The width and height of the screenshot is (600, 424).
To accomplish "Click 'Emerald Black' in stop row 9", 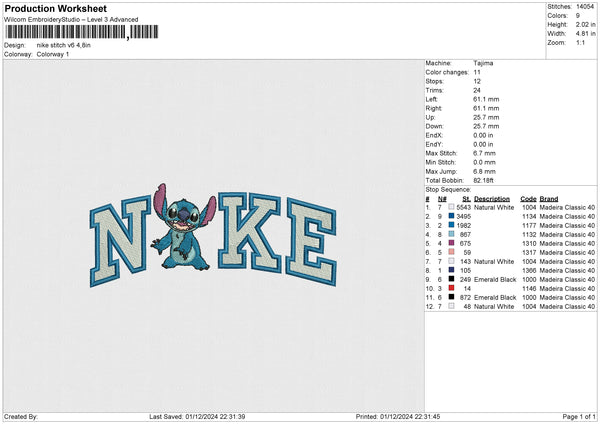I will [x=495, y=279].
